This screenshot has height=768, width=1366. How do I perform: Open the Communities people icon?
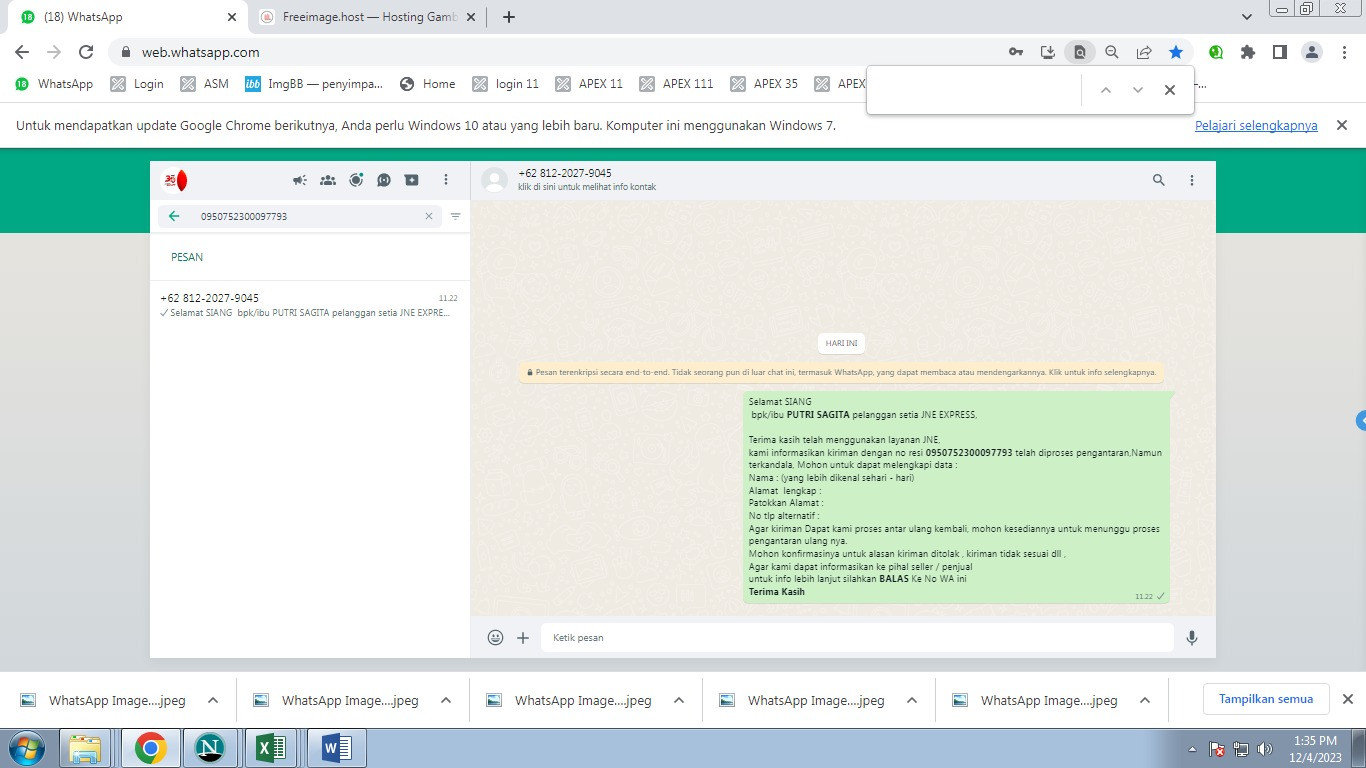point(328,180)
